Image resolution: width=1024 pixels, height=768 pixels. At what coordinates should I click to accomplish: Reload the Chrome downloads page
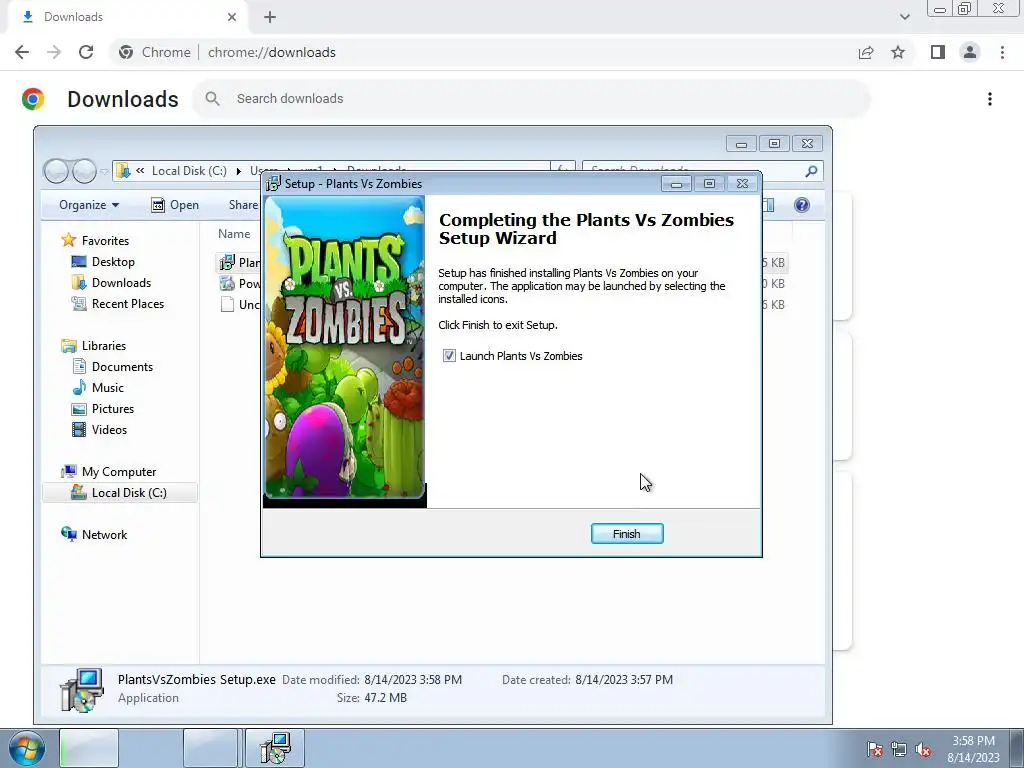[x=86, y=52]
